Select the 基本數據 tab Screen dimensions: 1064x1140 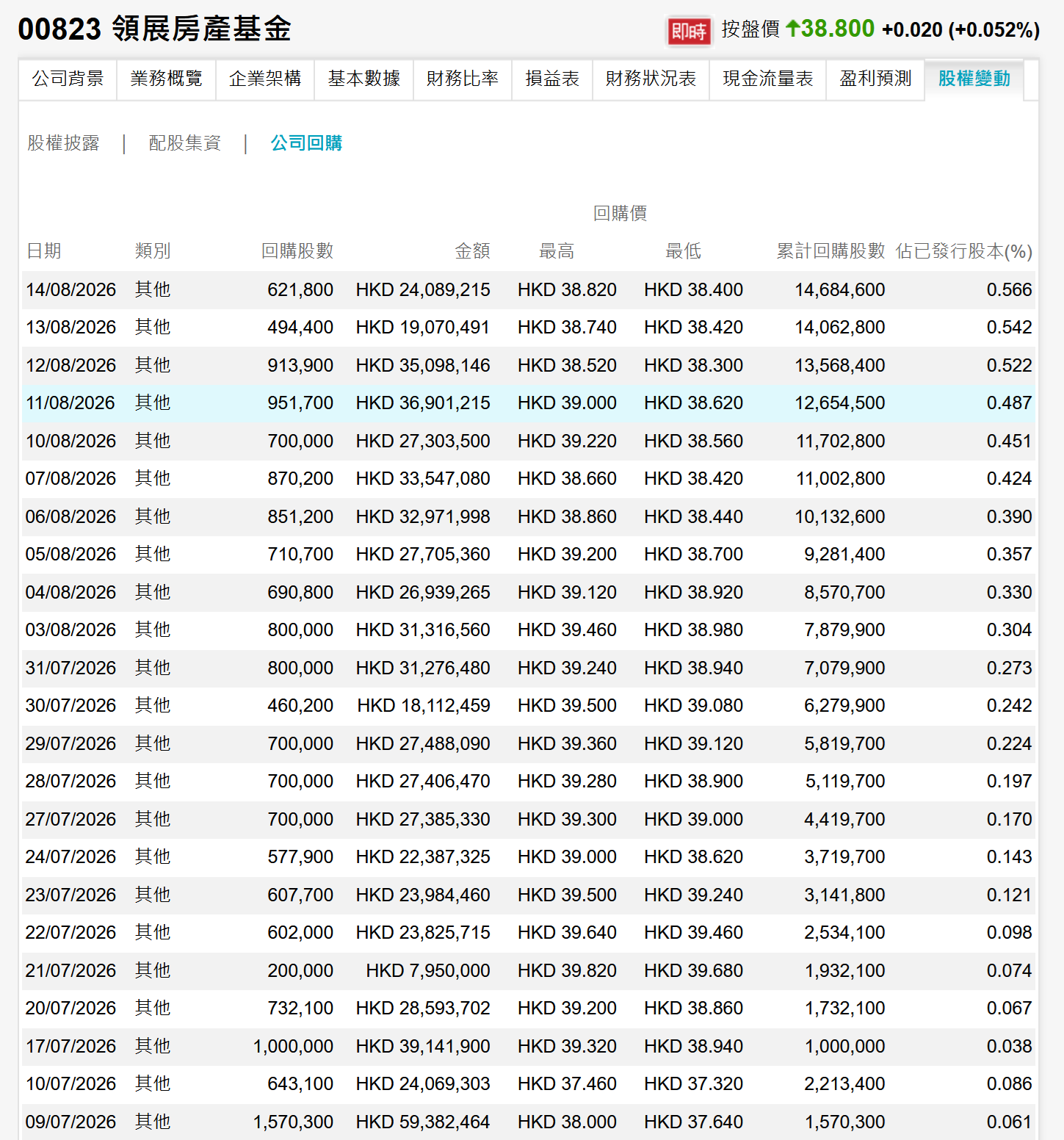tap(364, 79)
